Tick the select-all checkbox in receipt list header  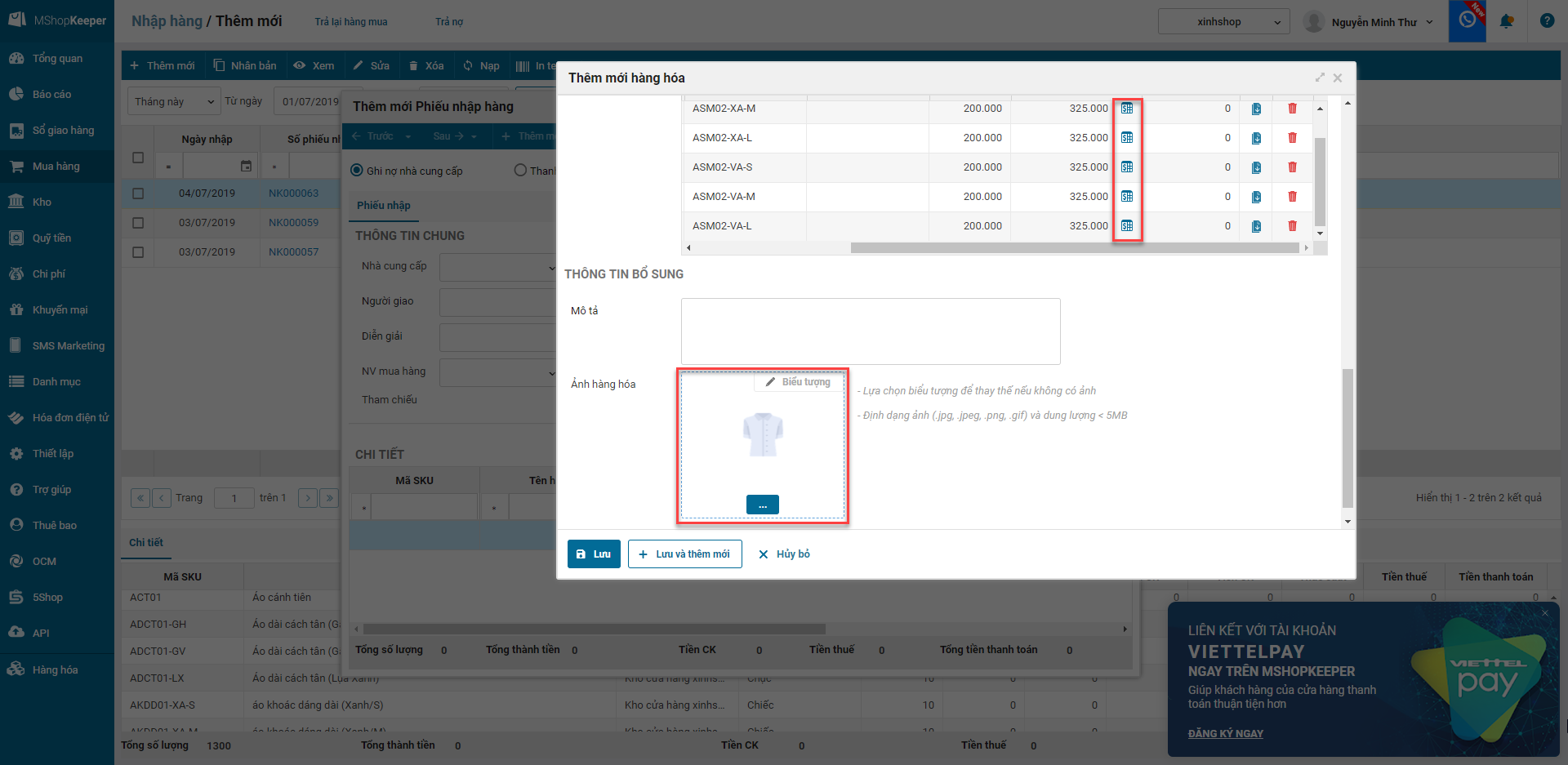click(138, 158)
